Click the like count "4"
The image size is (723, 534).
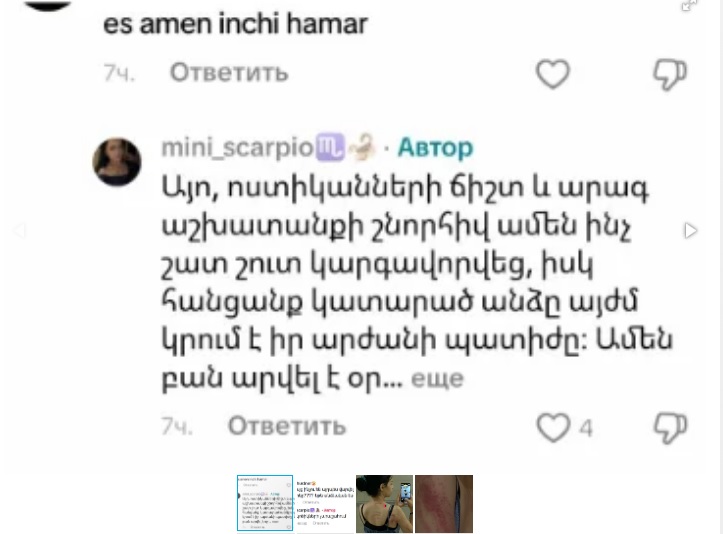click(586, 428)
